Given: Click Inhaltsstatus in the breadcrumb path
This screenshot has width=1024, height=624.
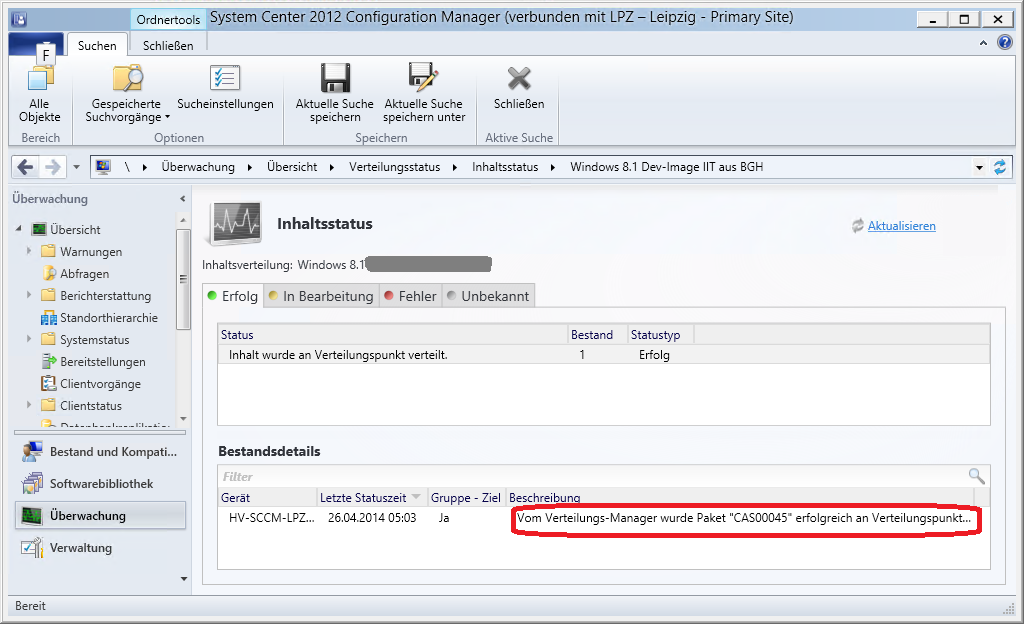Looking at the screenshot, I should pos(505,167).
